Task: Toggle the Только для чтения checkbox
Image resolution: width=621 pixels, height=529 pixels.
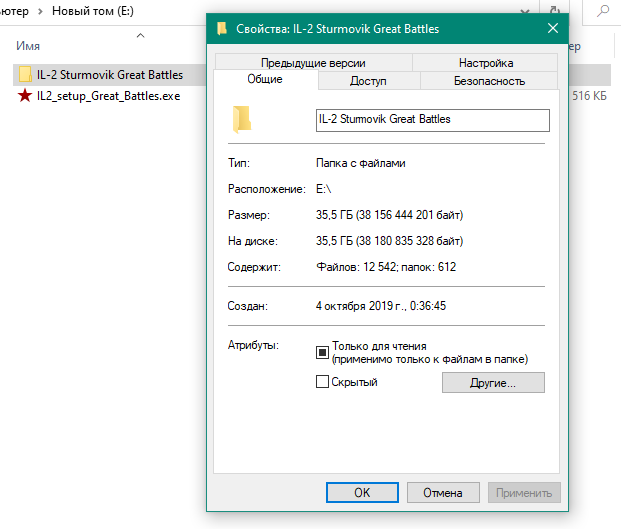Action: pos(322,352)
